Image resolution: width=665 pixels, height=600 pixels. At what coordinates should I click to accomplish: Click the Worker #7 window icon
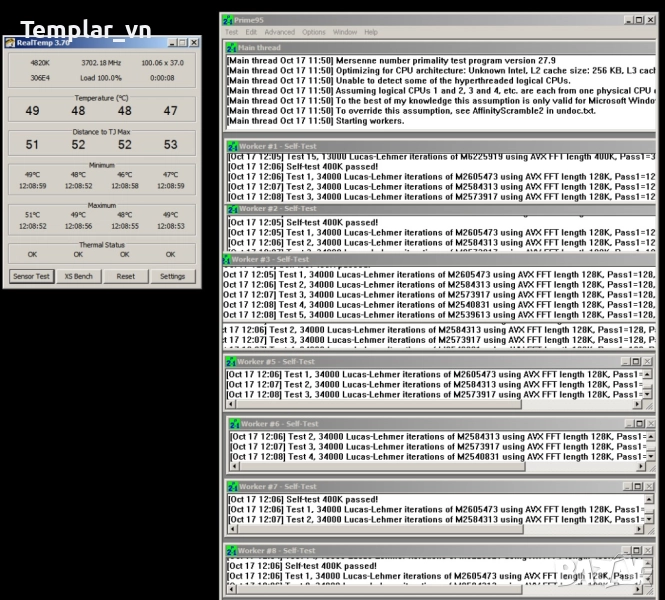pyautogui.click(x=232, y=487)
